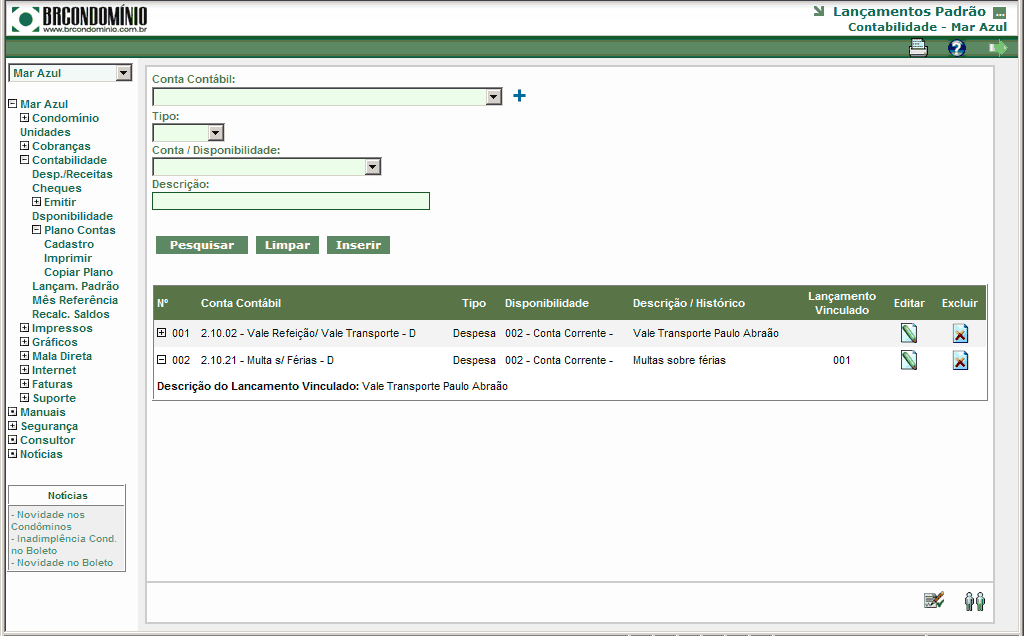Image resolution: width=1024 pixels, height=636 pixels.
Task: Open Desp./Receitas in the sidebar
Action: [72, 174]
